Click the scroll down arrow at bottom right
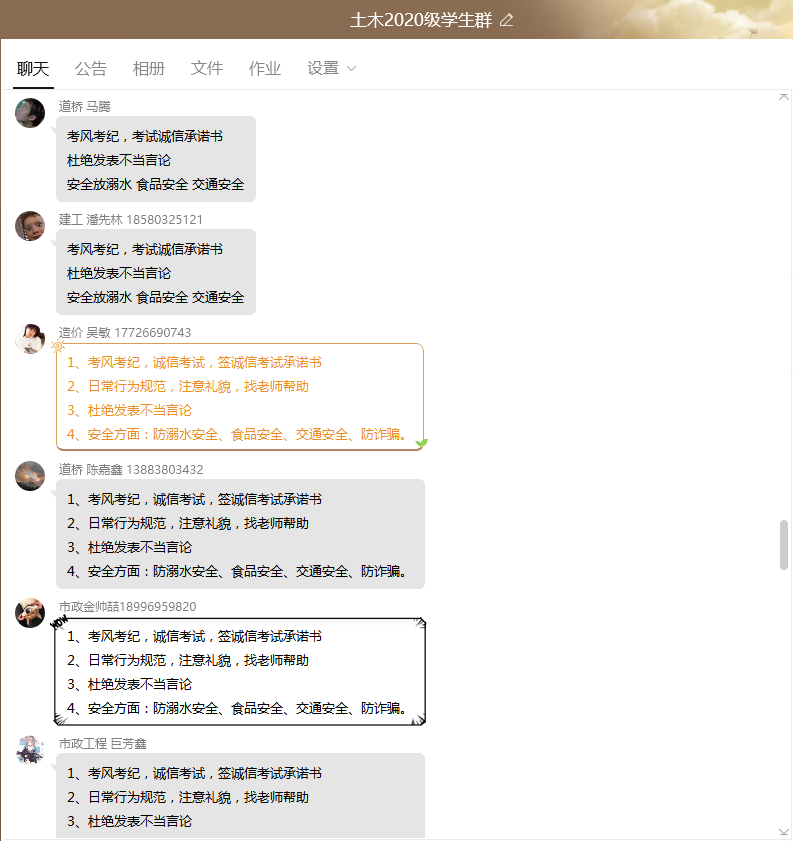The image size is (793, 841). 783,832
